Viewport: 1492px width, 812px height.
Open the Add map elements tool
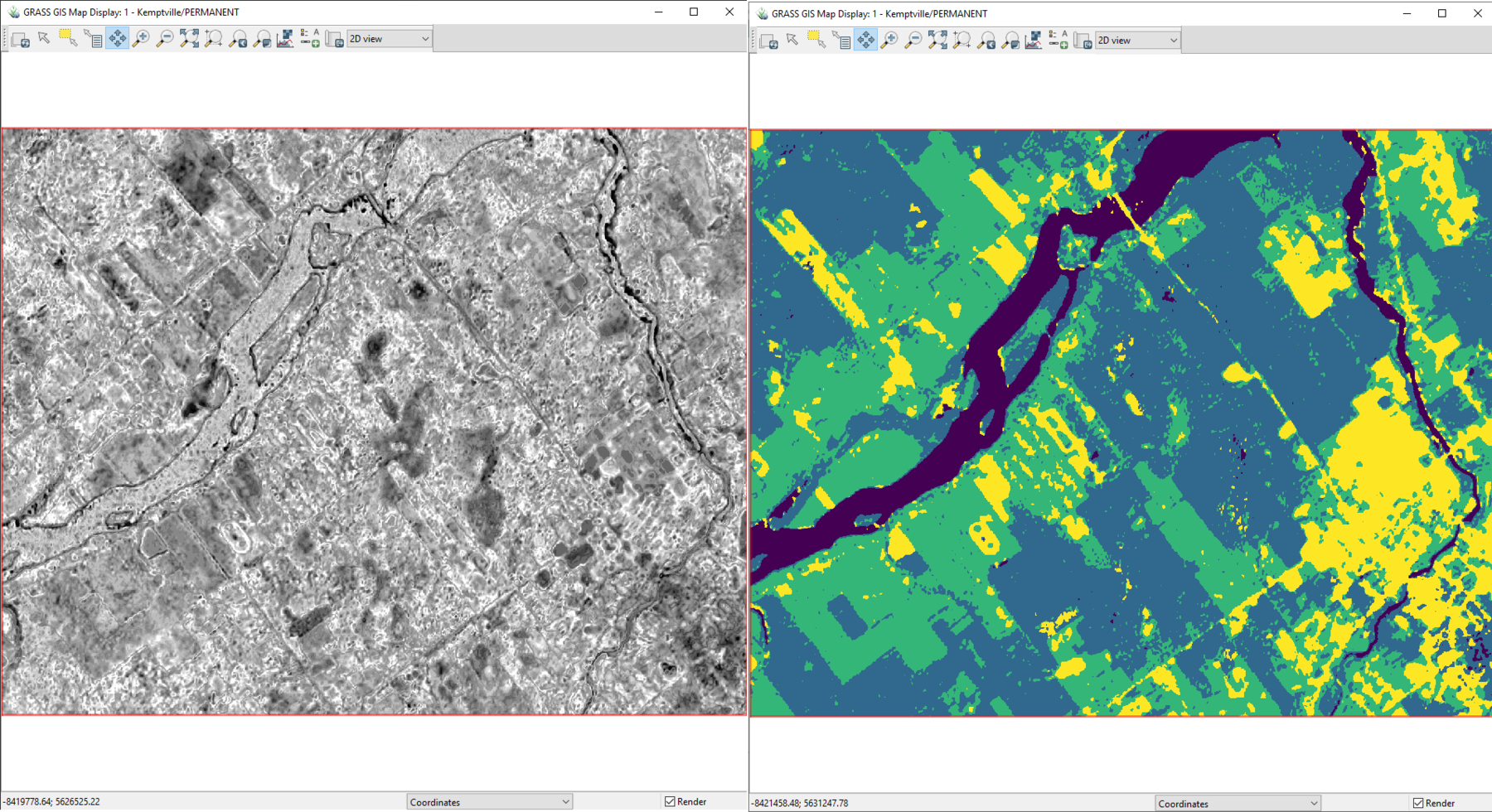[309, 38]
